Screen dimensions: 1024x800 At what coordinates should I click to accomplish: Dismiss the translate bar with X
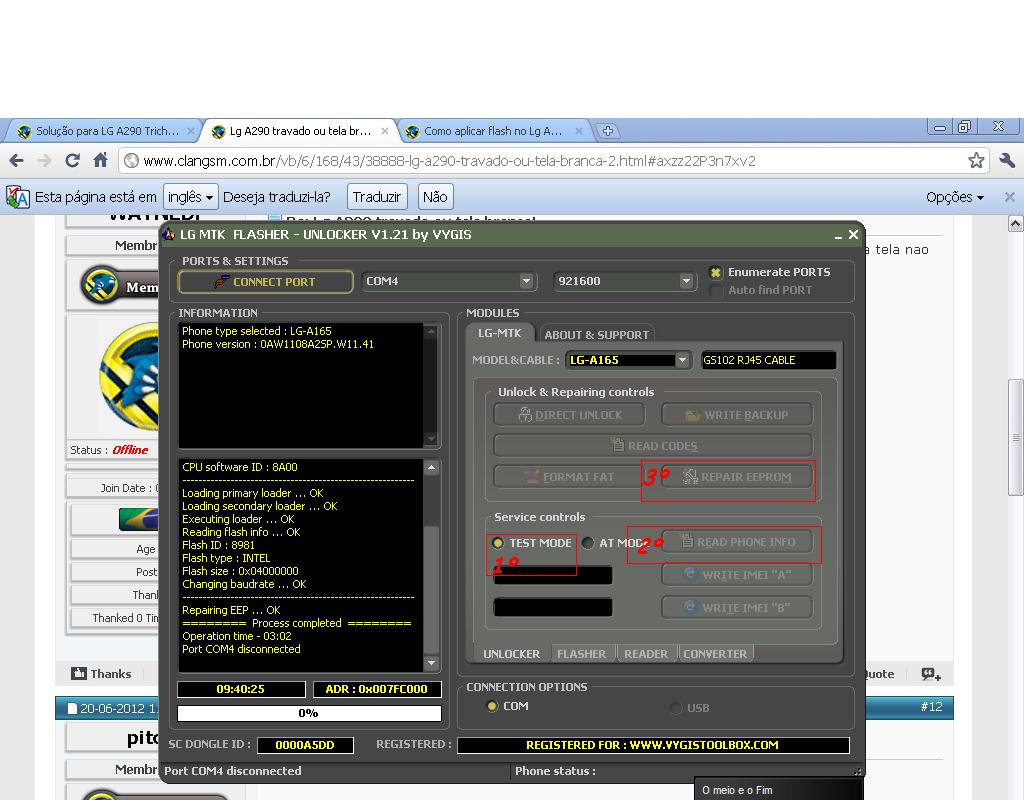click(1009, 197)
